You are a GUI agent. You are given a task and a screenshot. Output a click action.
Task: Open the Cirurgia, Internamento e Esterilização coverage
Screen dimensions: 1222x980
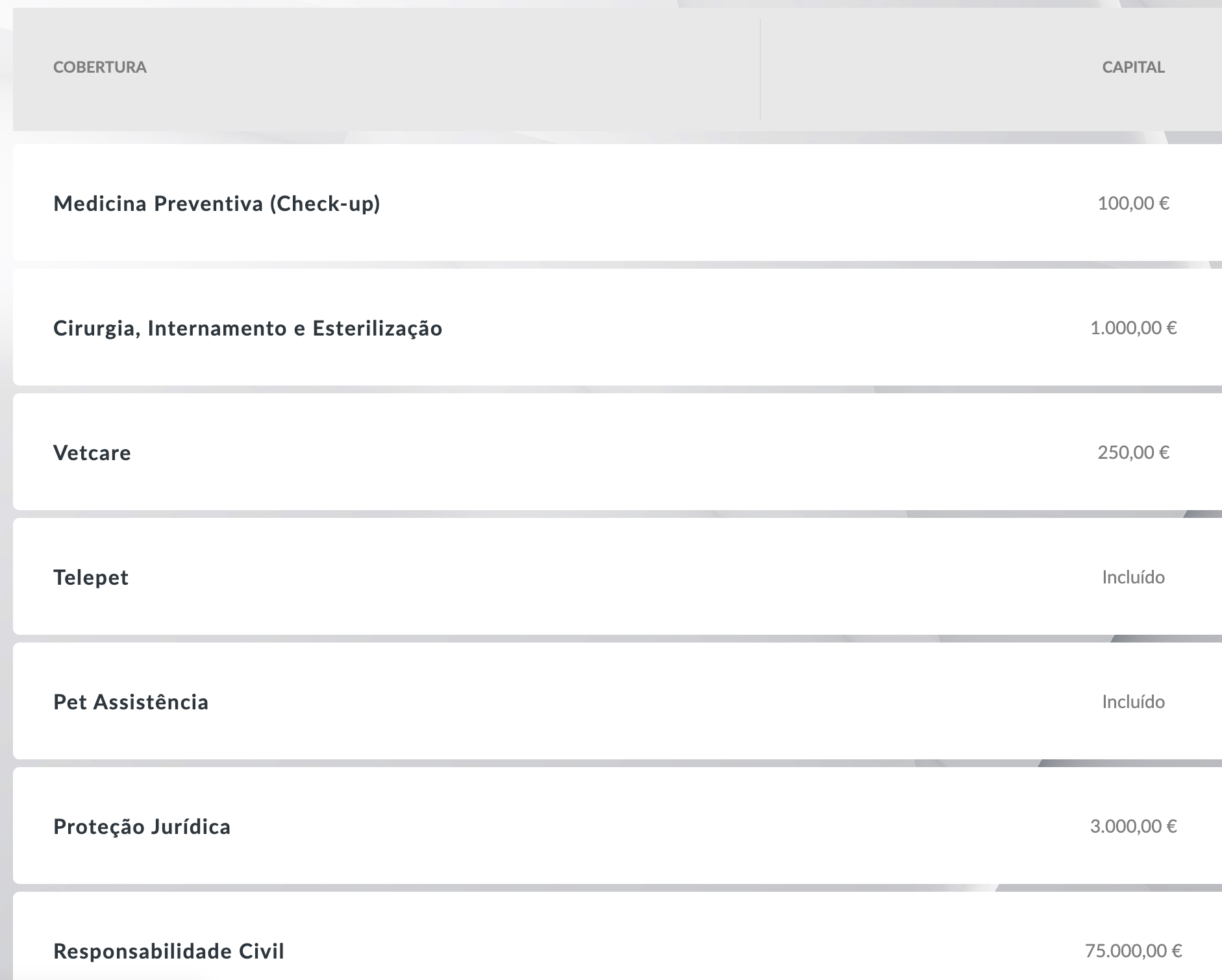click(617, 327)
